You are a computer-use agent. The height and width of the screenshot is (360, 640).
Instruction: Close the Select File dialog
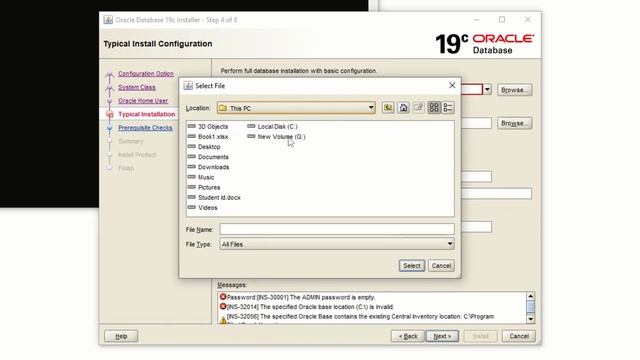coord(452,85)
